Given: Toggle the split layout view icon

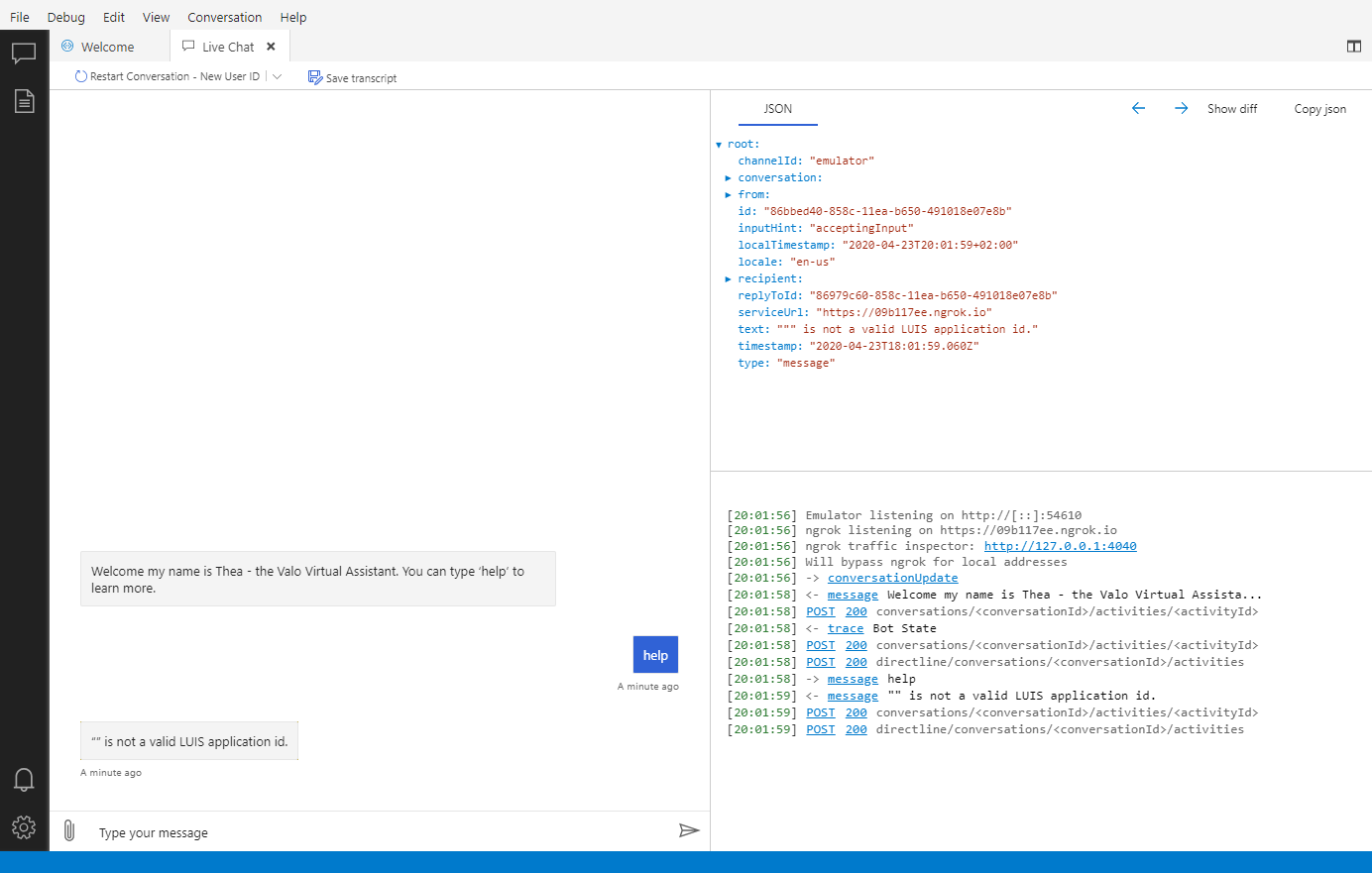Looking at the screenshot, I should 1354,46.
